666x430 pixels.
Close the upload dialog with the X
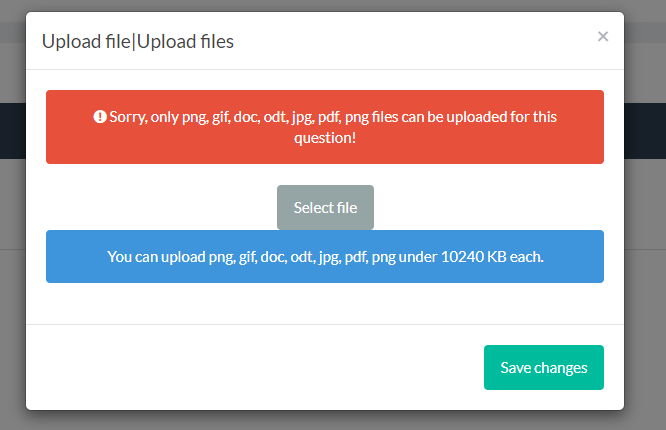coord(602,37)
